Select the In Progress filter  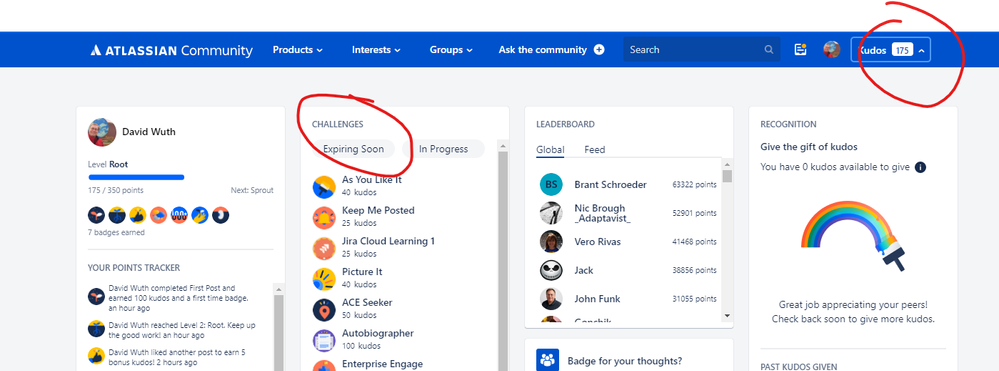point(443,149)
